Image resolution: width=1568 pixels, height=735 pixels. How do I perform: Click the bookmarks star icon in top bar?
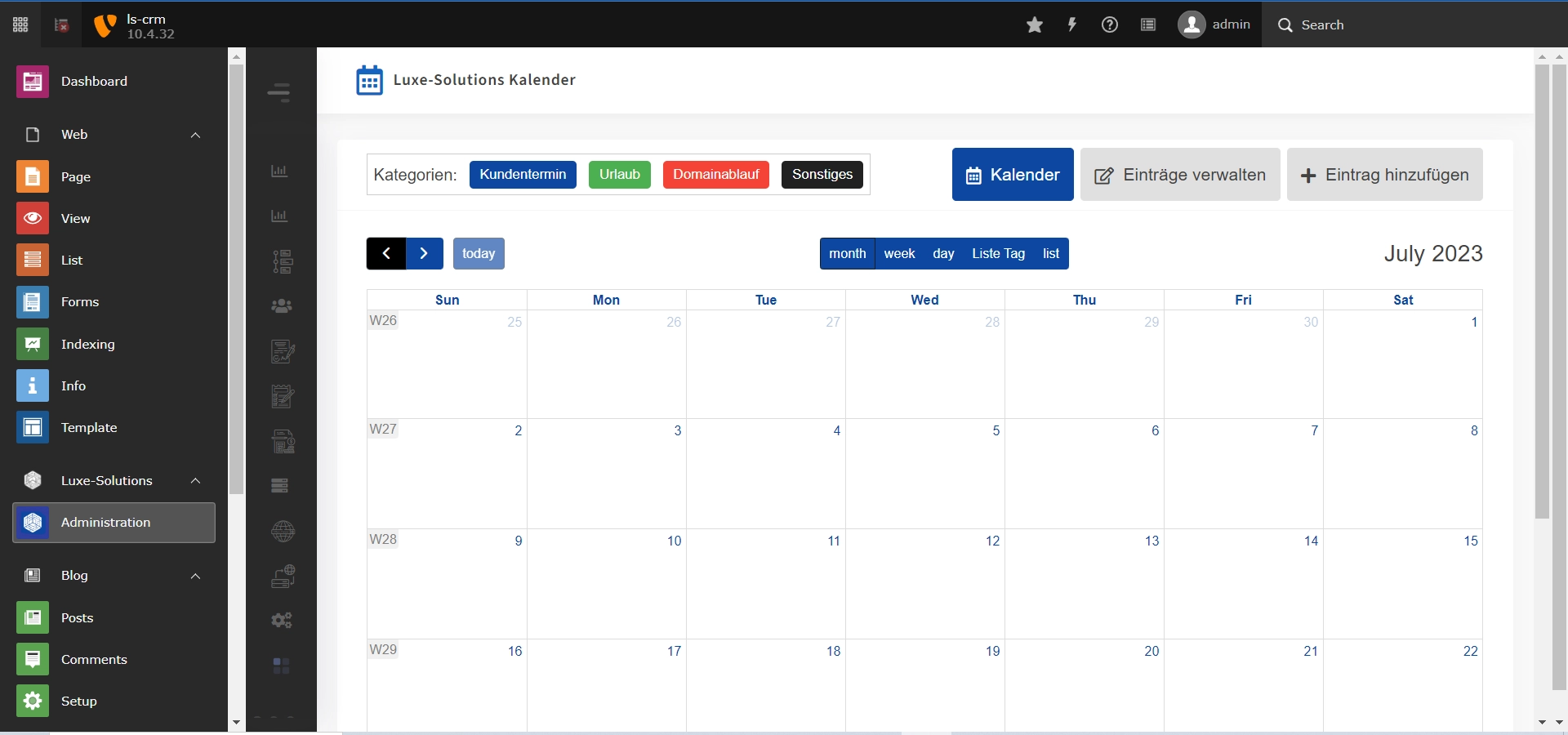click(1035, 24)
